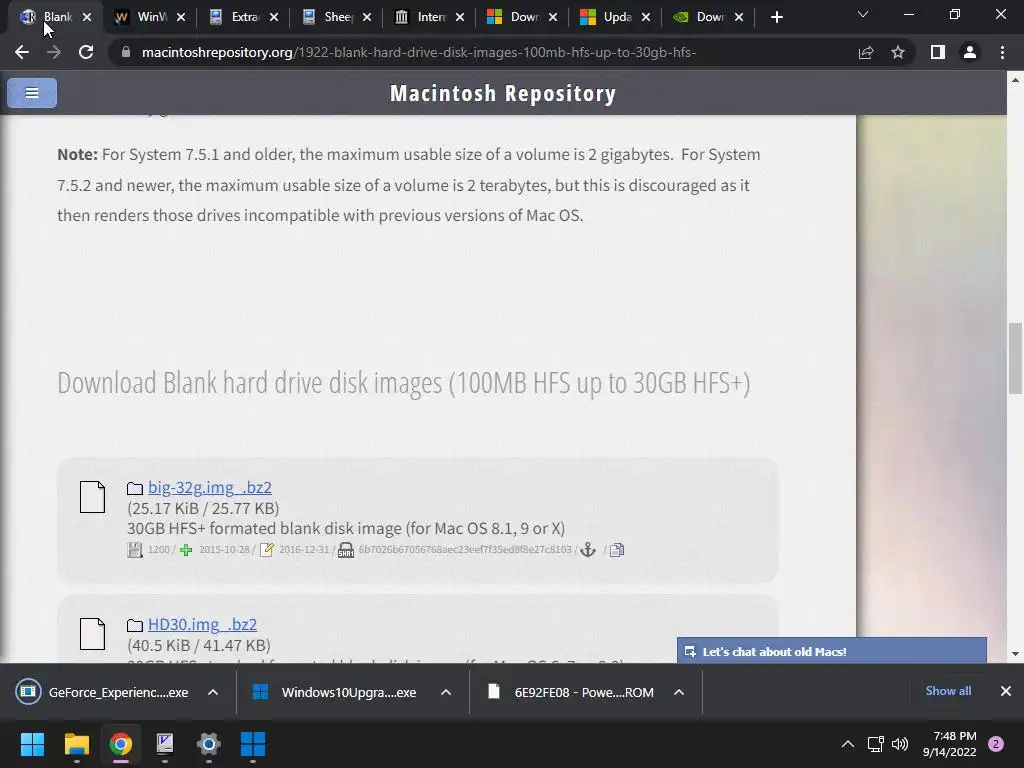The width and height of the screenshot is (1024, 768).
Task: Click the folder icon next to HD30.img_.bz2
Action: [x=135, y=625]
